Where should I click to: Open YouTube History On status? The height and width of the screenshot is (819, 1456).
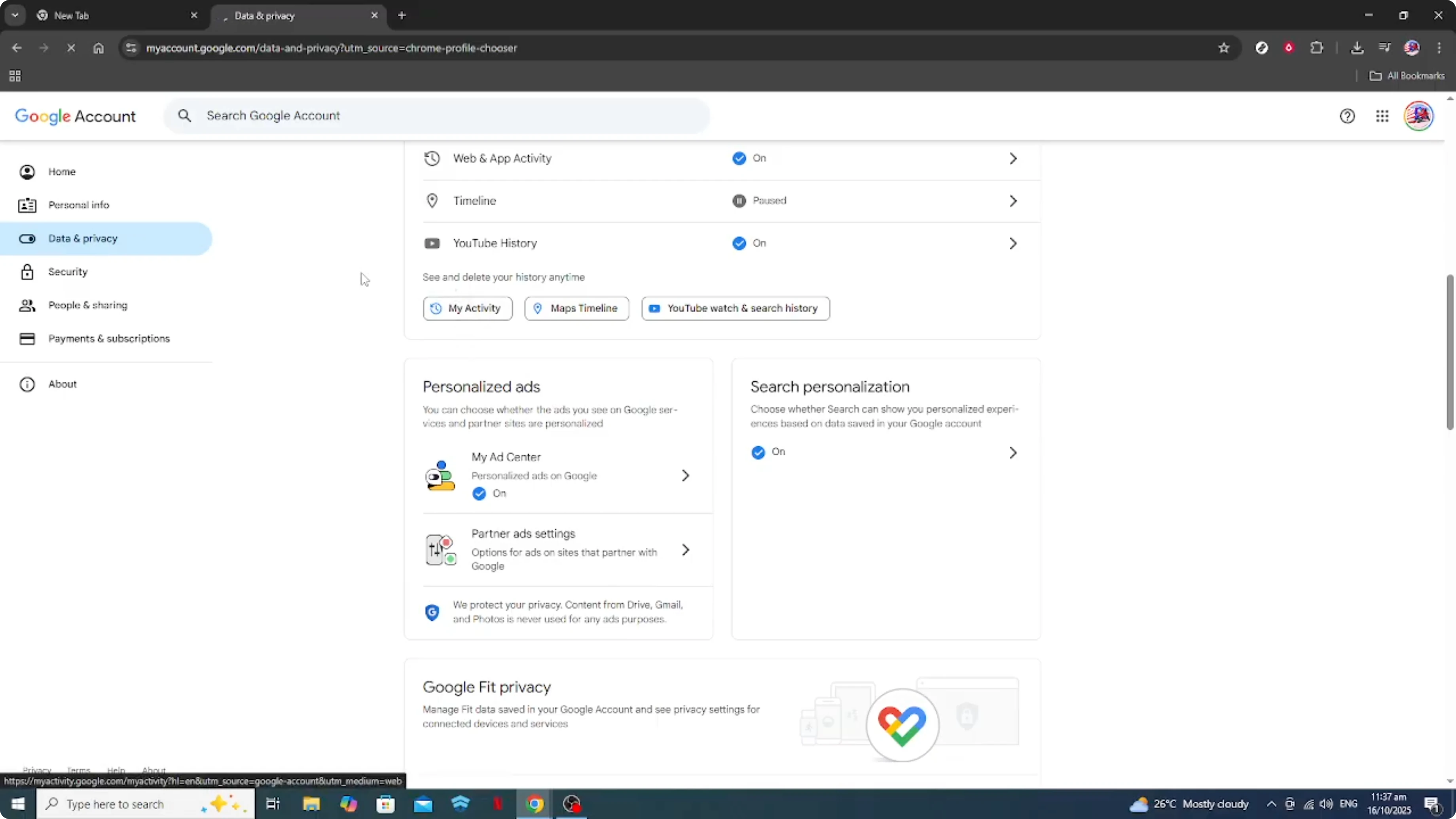click(x=749, y=243)
